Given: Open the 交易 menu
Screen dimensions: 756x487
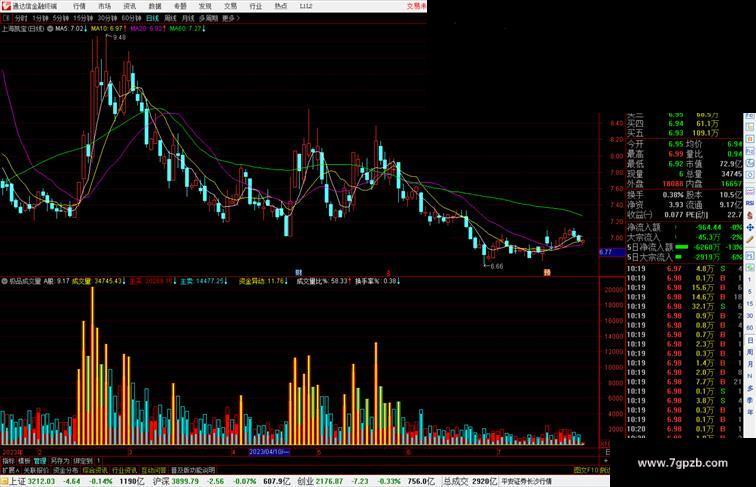Looking at the screenshot, I should [230, 6].
